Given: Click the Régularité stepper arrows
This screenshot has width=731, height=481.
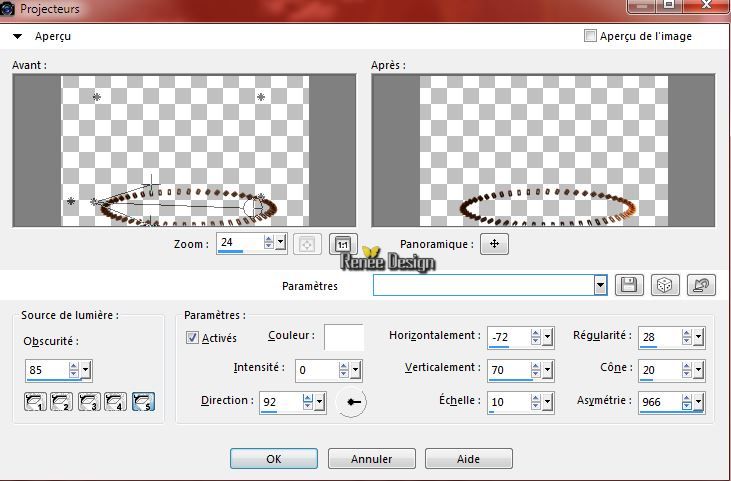Looking at the screenshot, I should point(686,337).
